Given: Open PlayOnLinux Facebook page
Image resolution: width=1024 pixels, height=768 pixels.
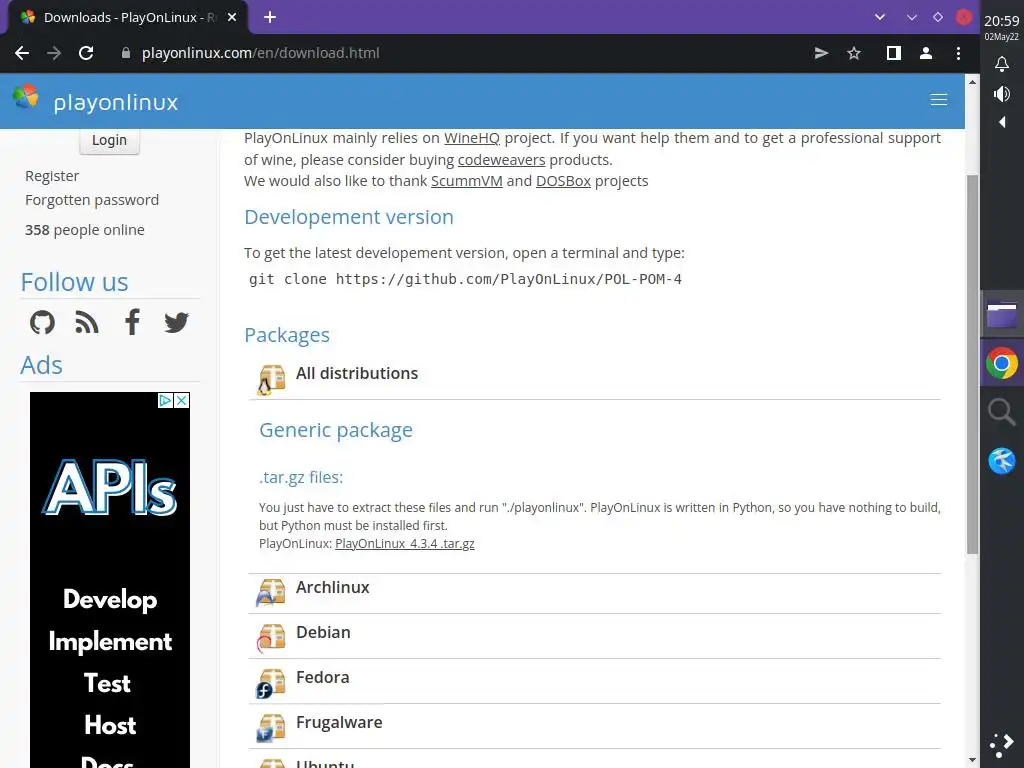Looking at the screenshot, I should click(x=133, y=322).
